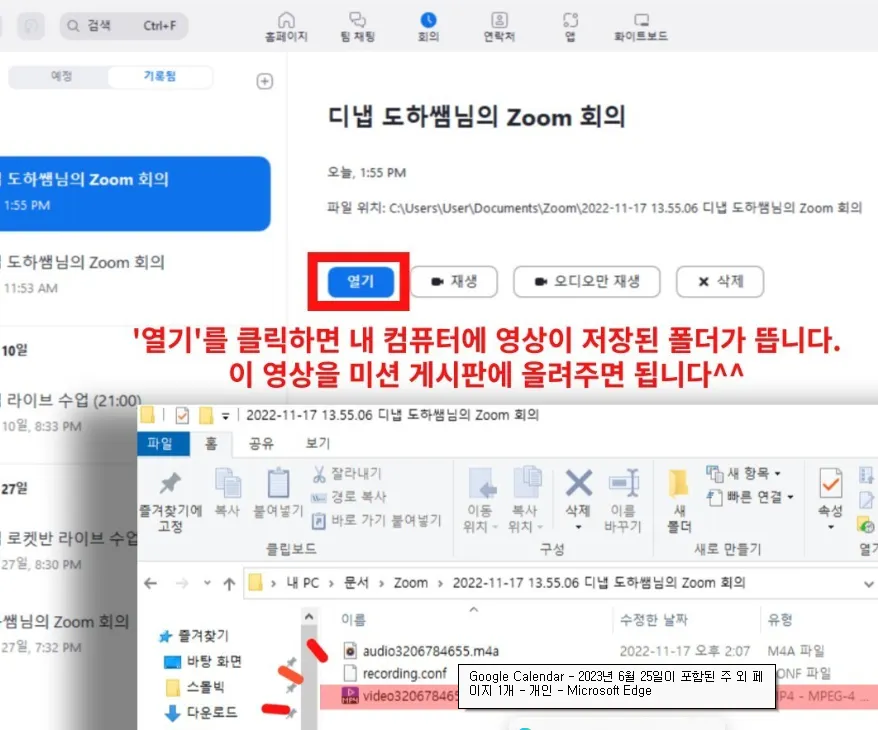The image size is (878, 730).
Task: Click the history icon beside search
Action: pos(31,26)
